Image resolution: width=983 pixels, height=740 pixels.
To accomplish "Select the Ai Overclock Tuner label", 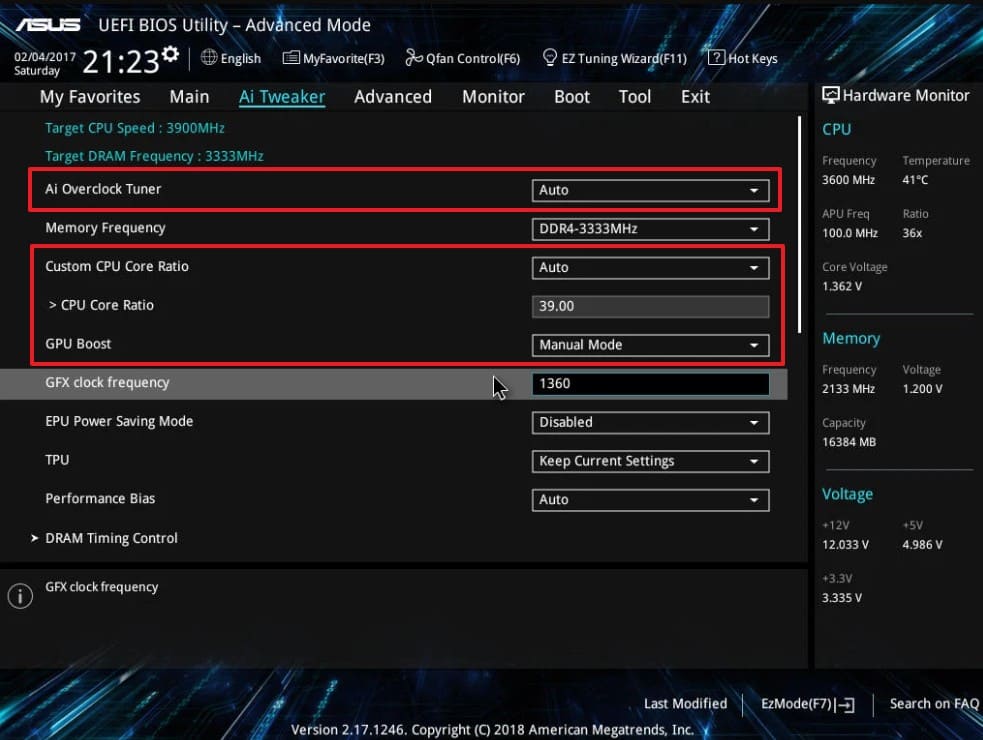I will 103,189.
